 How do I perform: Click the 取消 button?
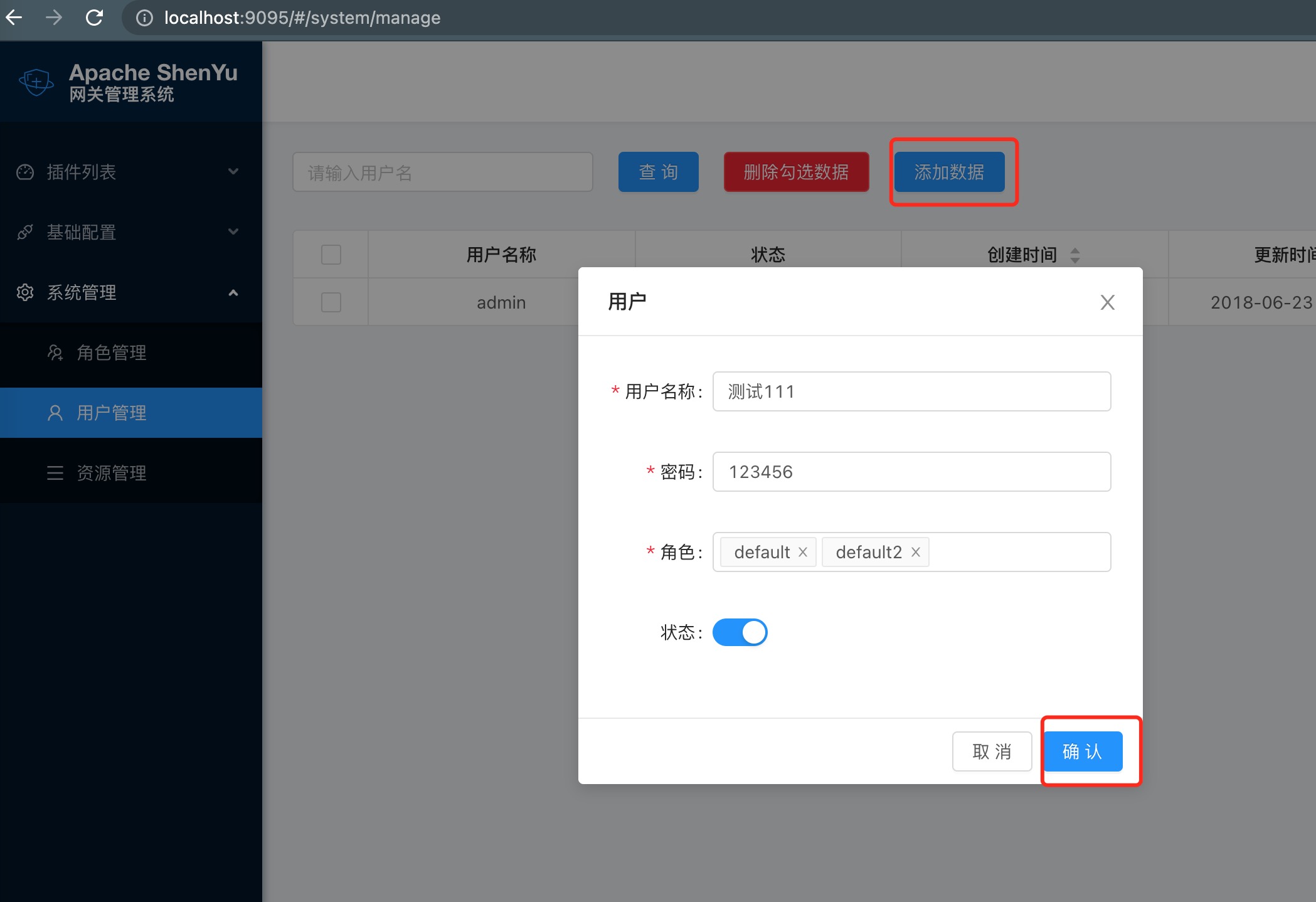click(992, 751)
